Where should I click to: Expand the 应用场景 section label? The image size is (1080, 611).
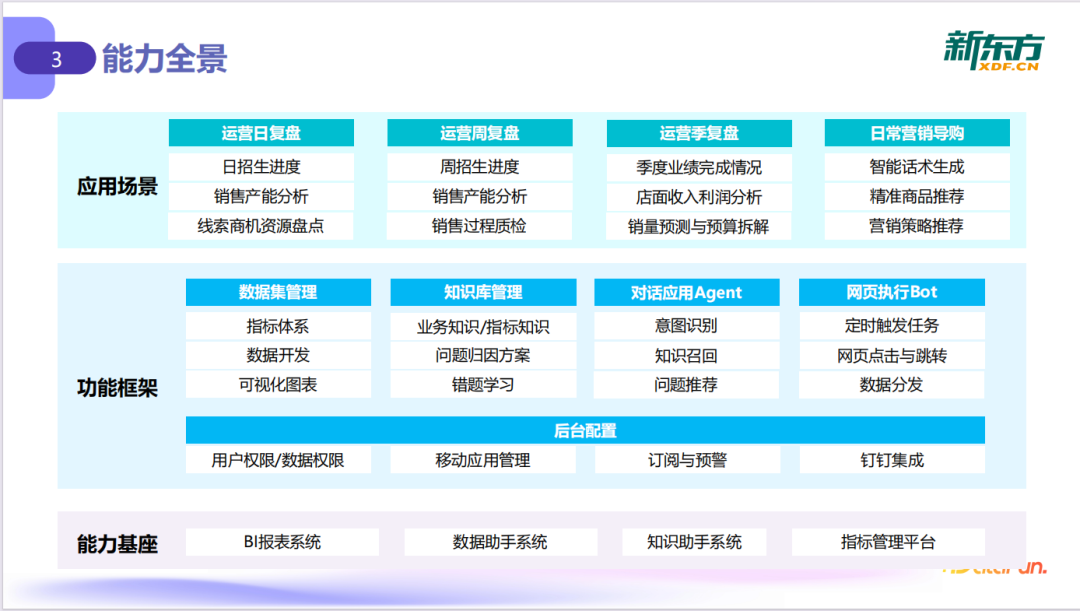pos(119,186)
